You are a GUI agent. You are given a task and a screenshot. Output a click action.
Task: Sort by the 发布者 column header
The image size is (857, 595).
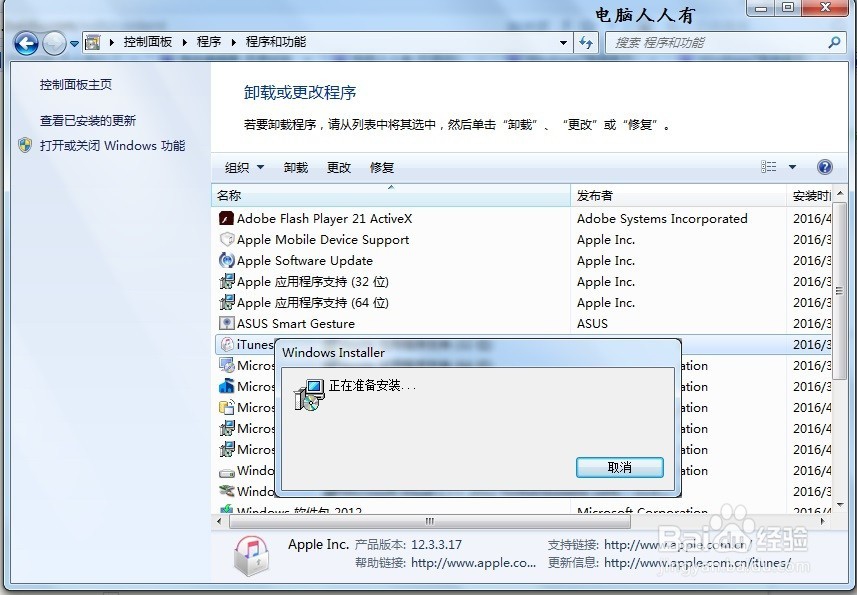tap(678, 196)
